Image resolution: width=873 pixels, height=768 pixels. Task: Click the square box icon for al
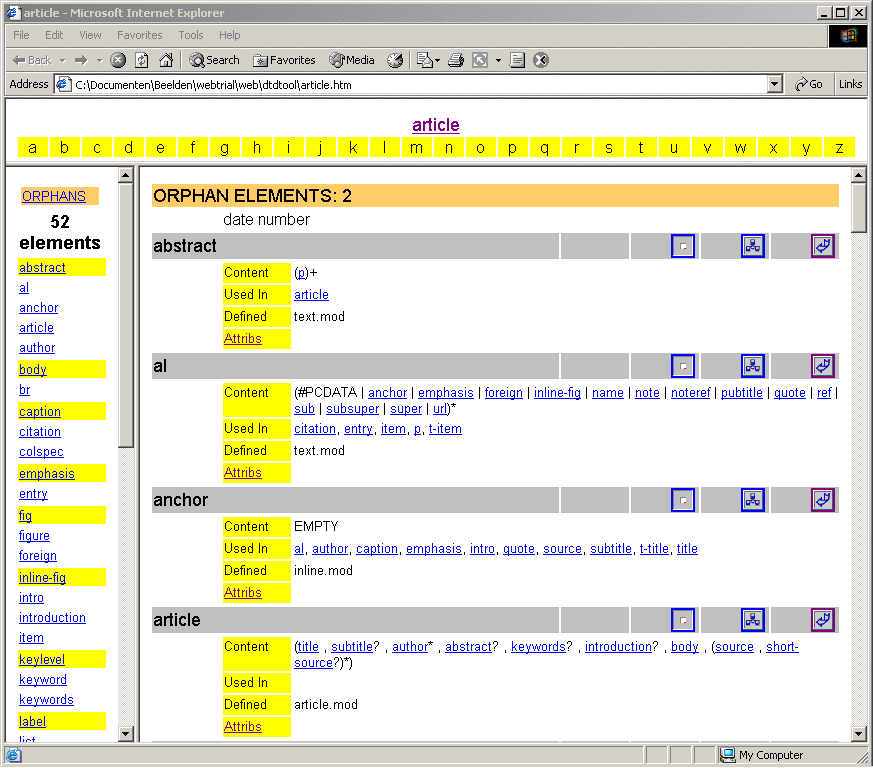[x=683, y=366]
